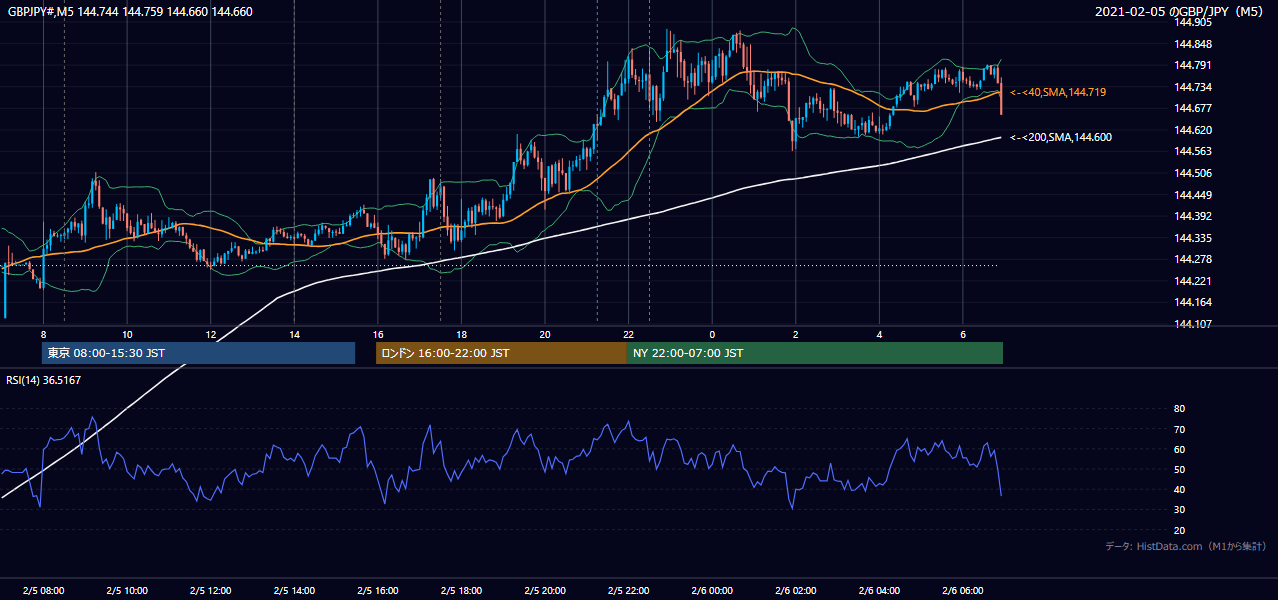Click the 2/6 04:00 date label
Screen dimensions: 1278x600
879,591
